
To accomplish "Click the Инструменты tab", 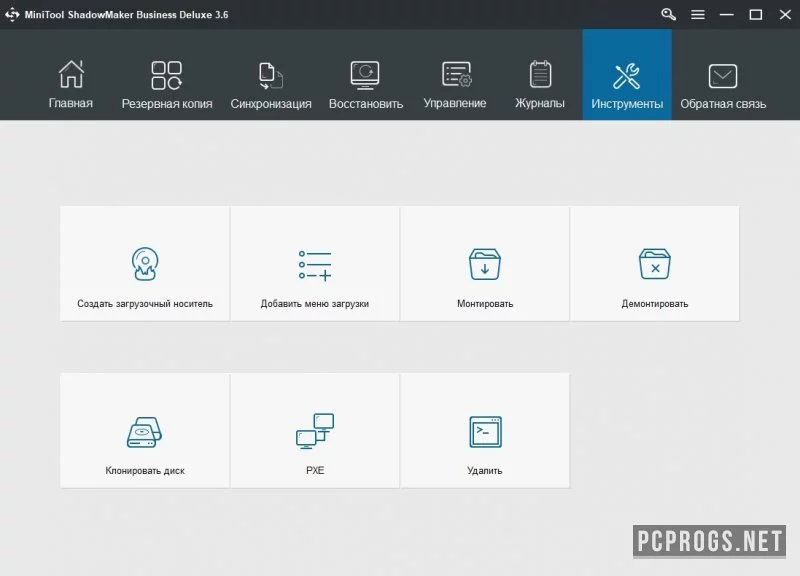I will (x=627, y=75).
